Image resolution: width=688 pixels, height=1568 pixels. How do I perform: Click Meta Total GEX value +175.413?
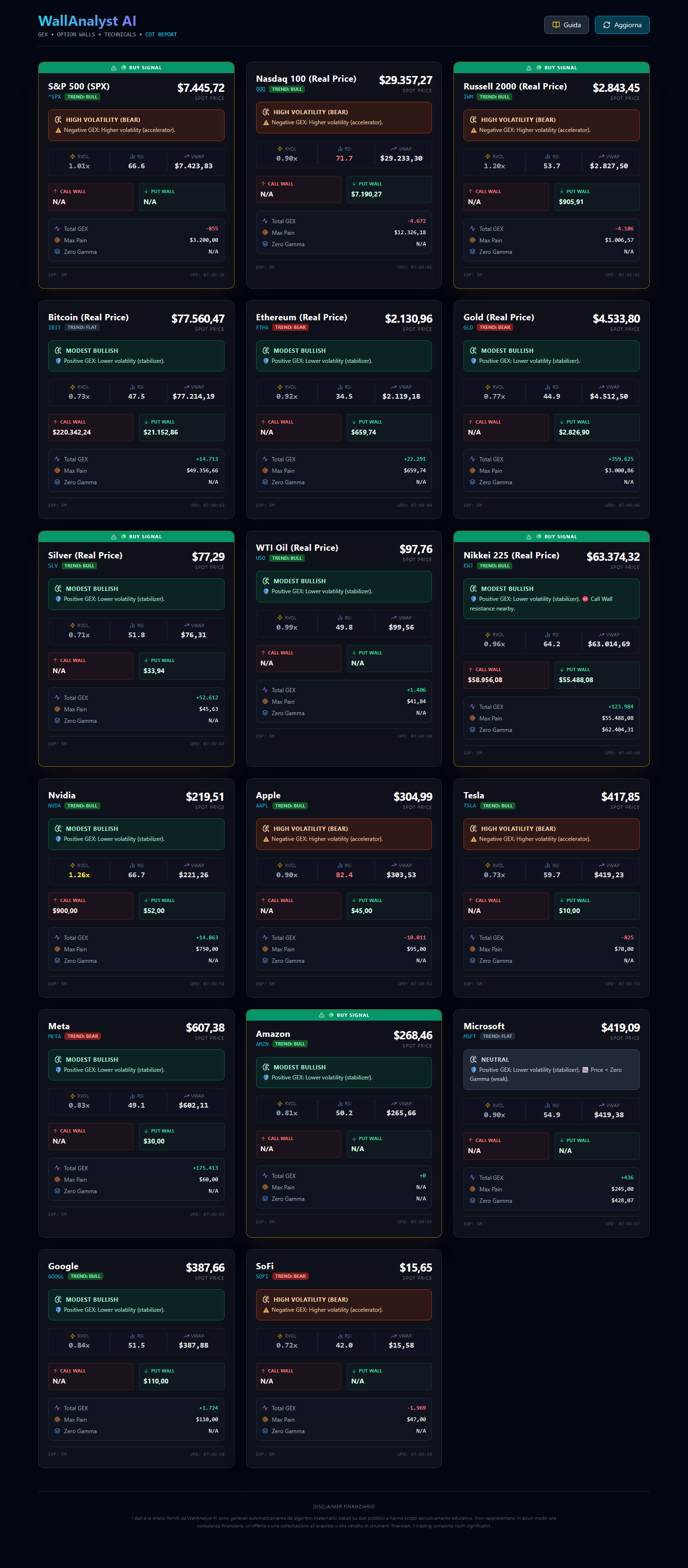205,1167
